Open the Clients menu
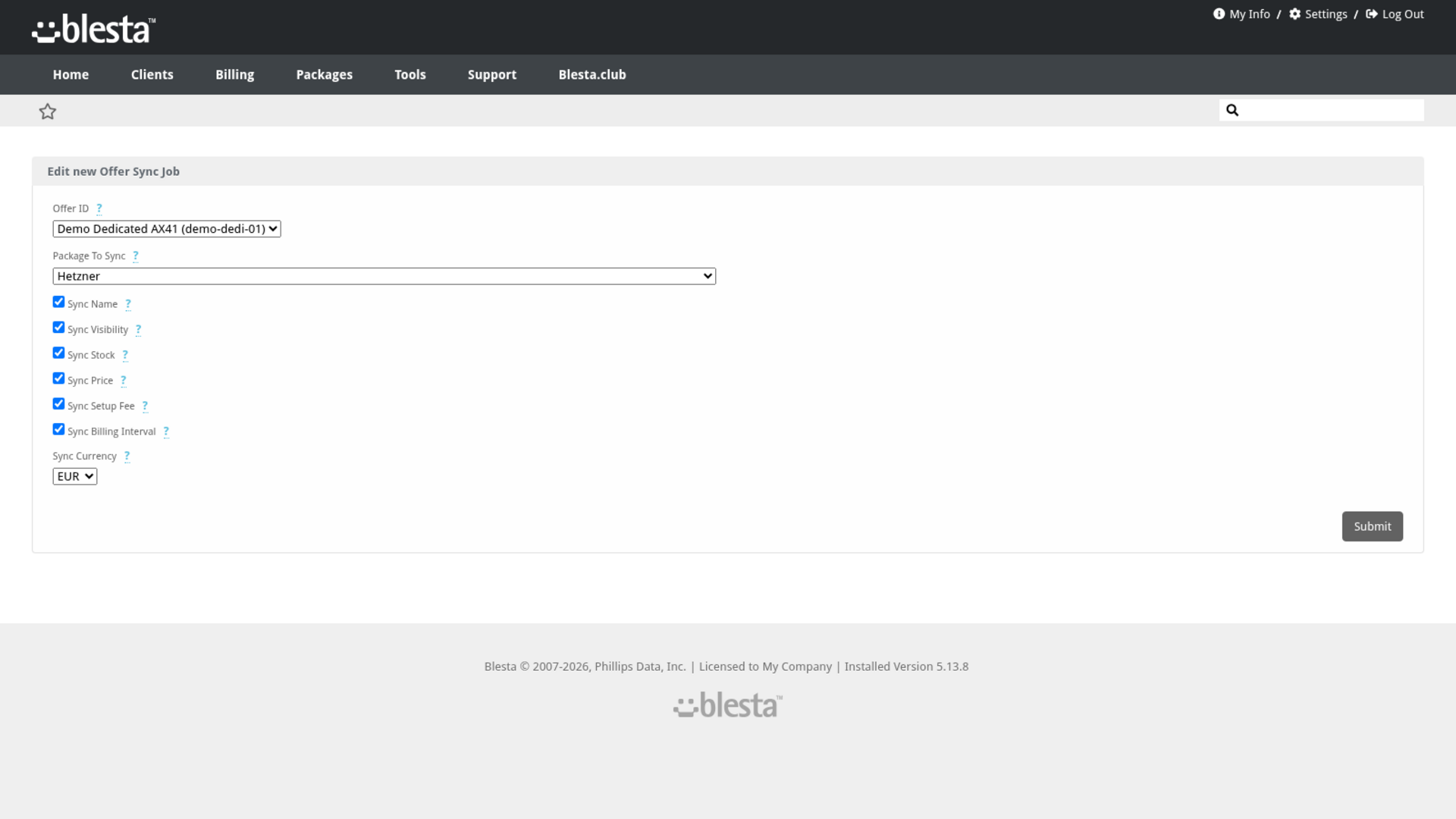Image resolution: width=1456 pixels, height=819 pixels. (x=152, y=74)
